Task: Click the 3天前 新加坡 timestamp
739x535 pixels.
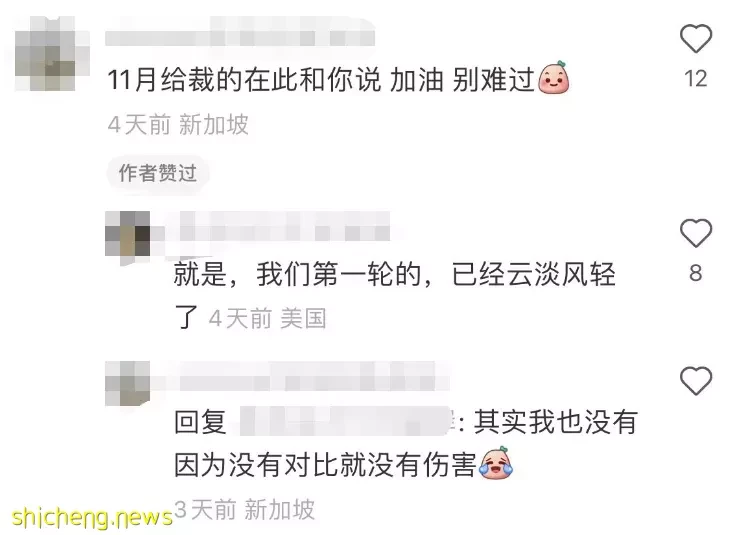Action: click(244, 510)
